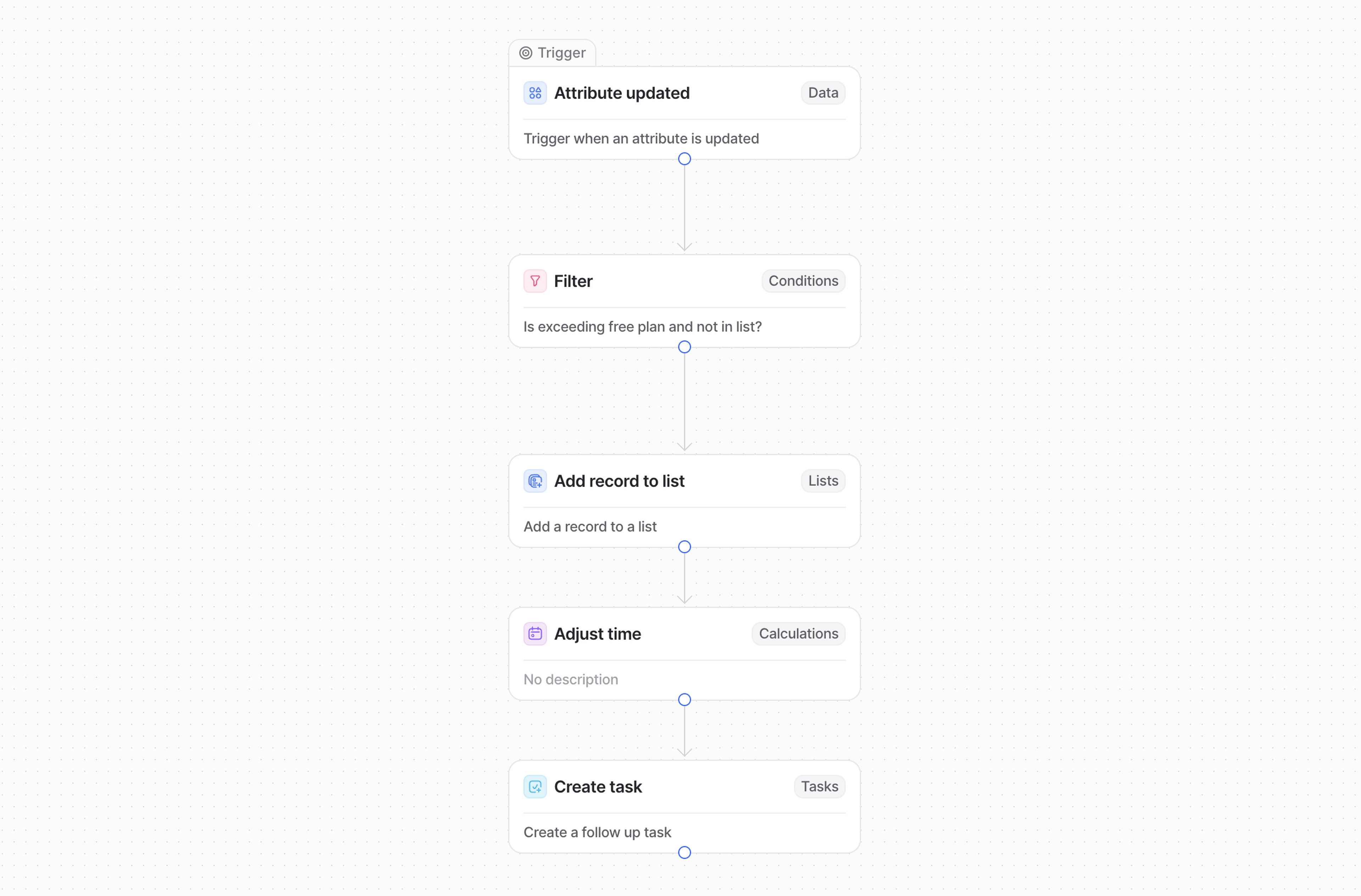Click the Filter funnel icon
Screen dimensions: 1361x896
pyautogui.click(x=535, y=281)
